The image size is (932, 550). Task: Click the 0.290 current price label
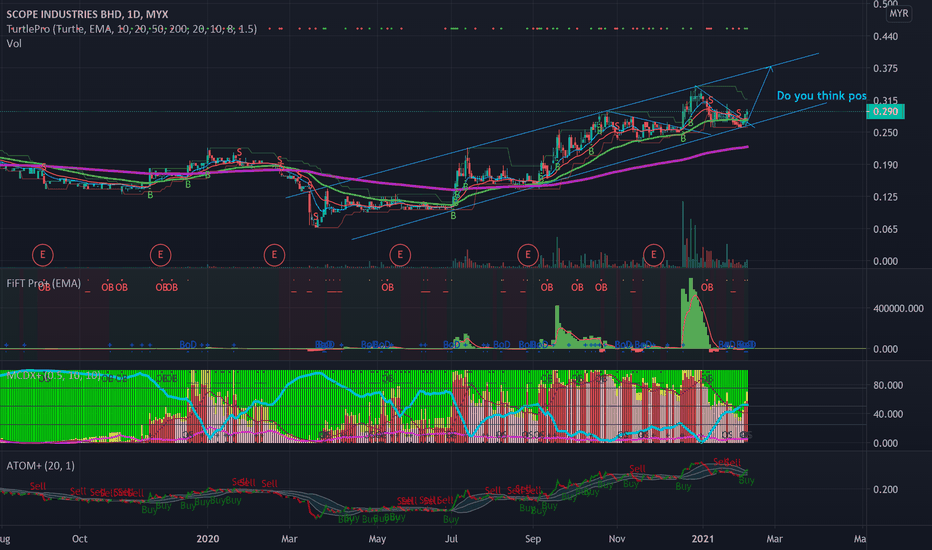[886, 112]
